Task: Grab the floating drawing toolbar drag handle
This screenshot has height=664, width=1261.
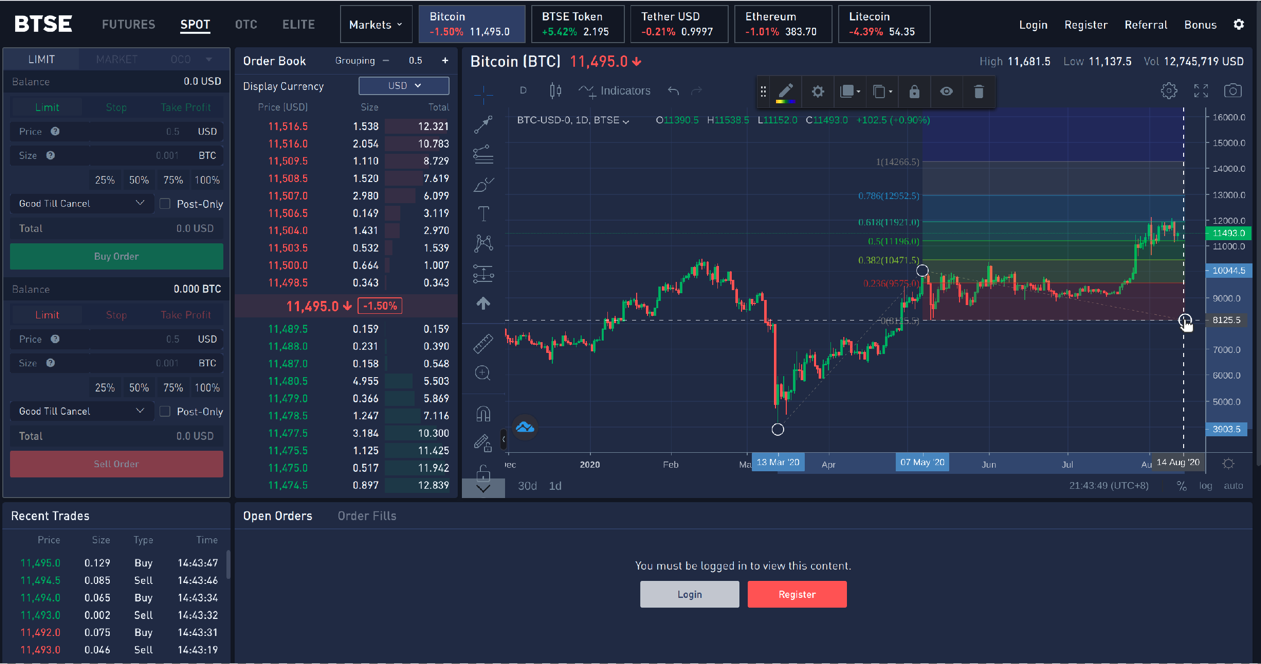Action: [x=764, y=92]
